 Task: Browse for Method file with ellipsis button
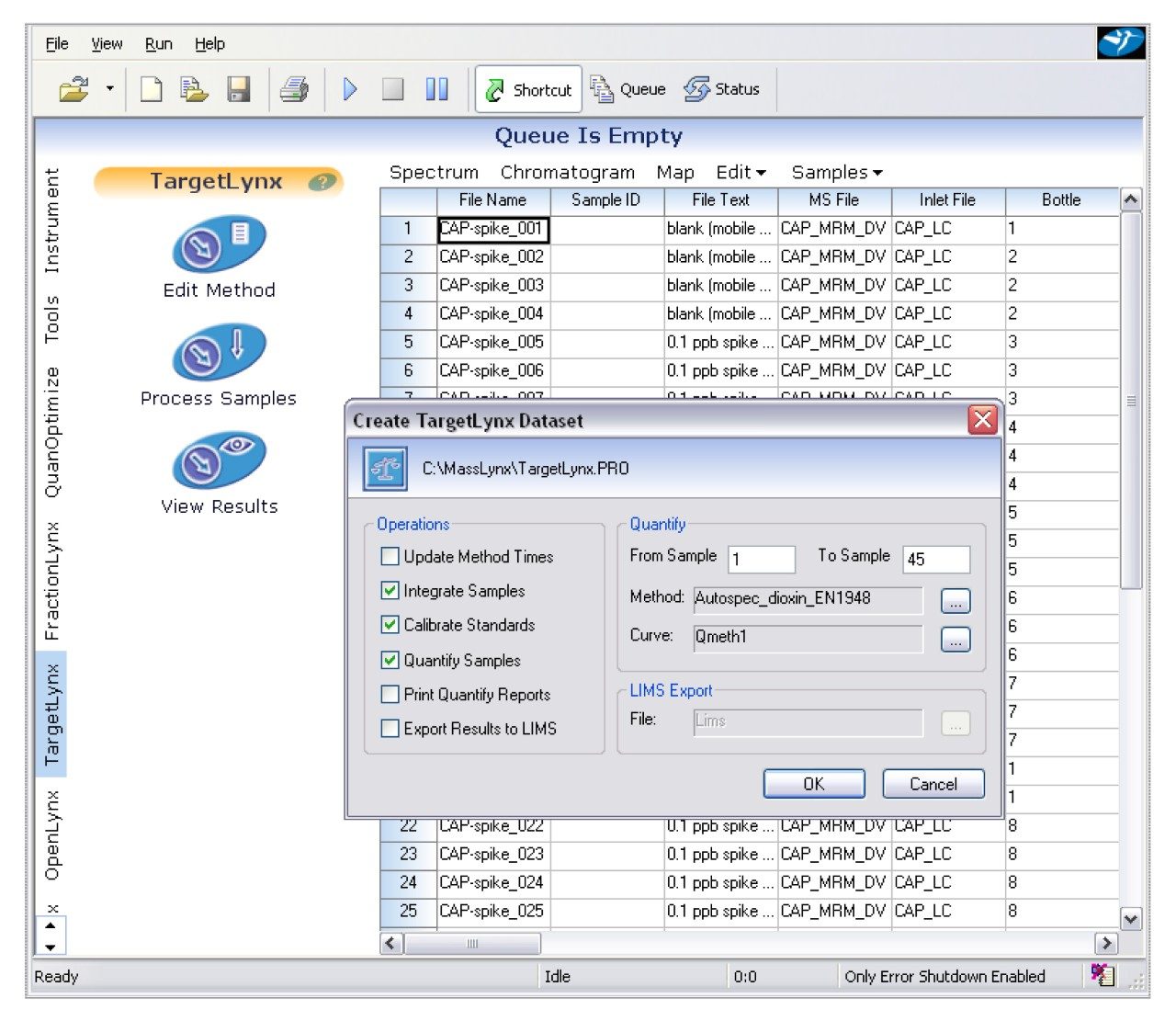coord(955,601)
